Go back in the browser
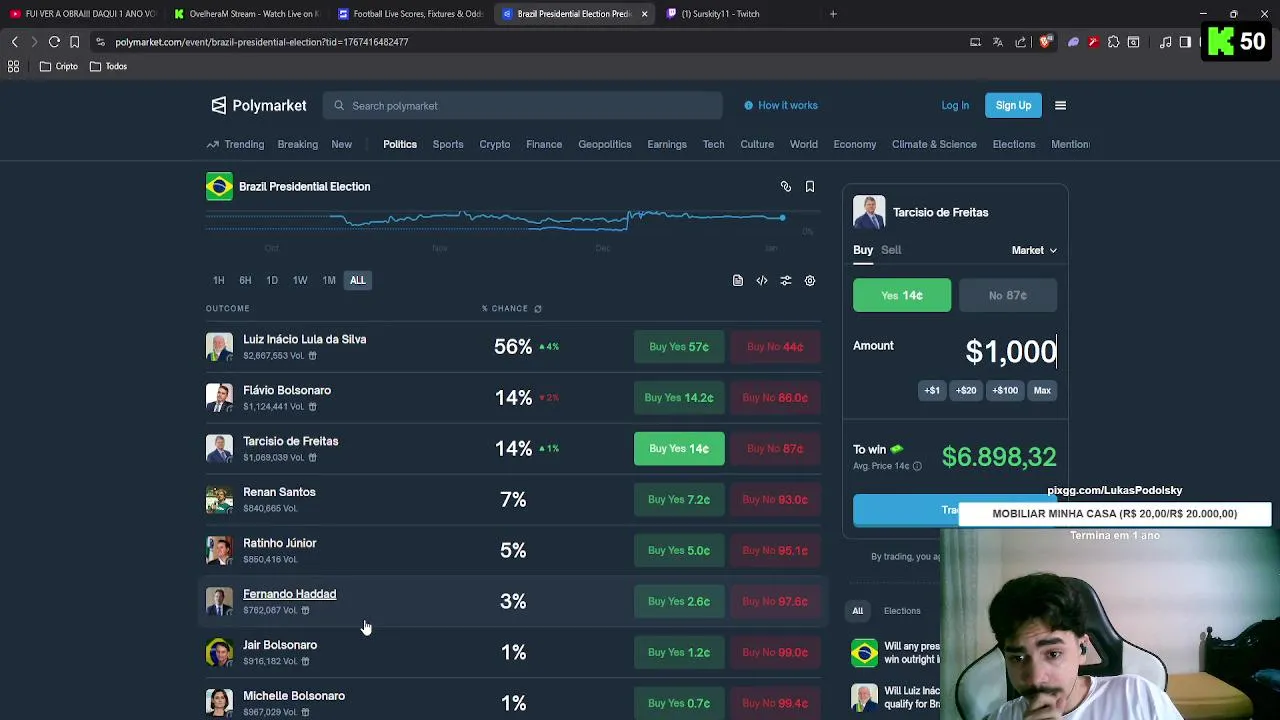This screenshot has width=1280, height=720. [x=14, y=42]
